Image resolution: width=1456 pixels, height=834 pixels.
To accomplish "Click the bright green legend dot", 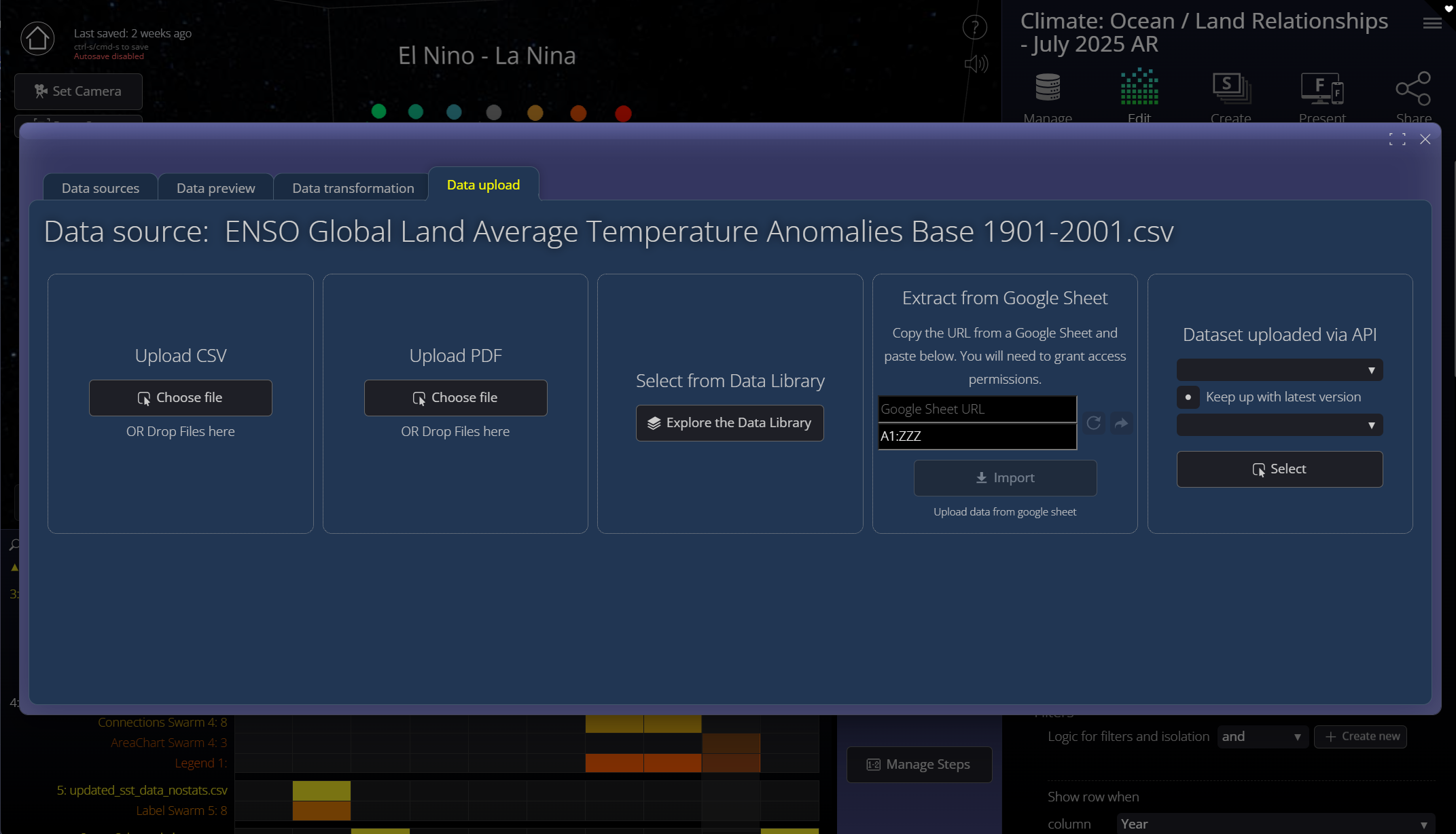I will click(379, 111).
